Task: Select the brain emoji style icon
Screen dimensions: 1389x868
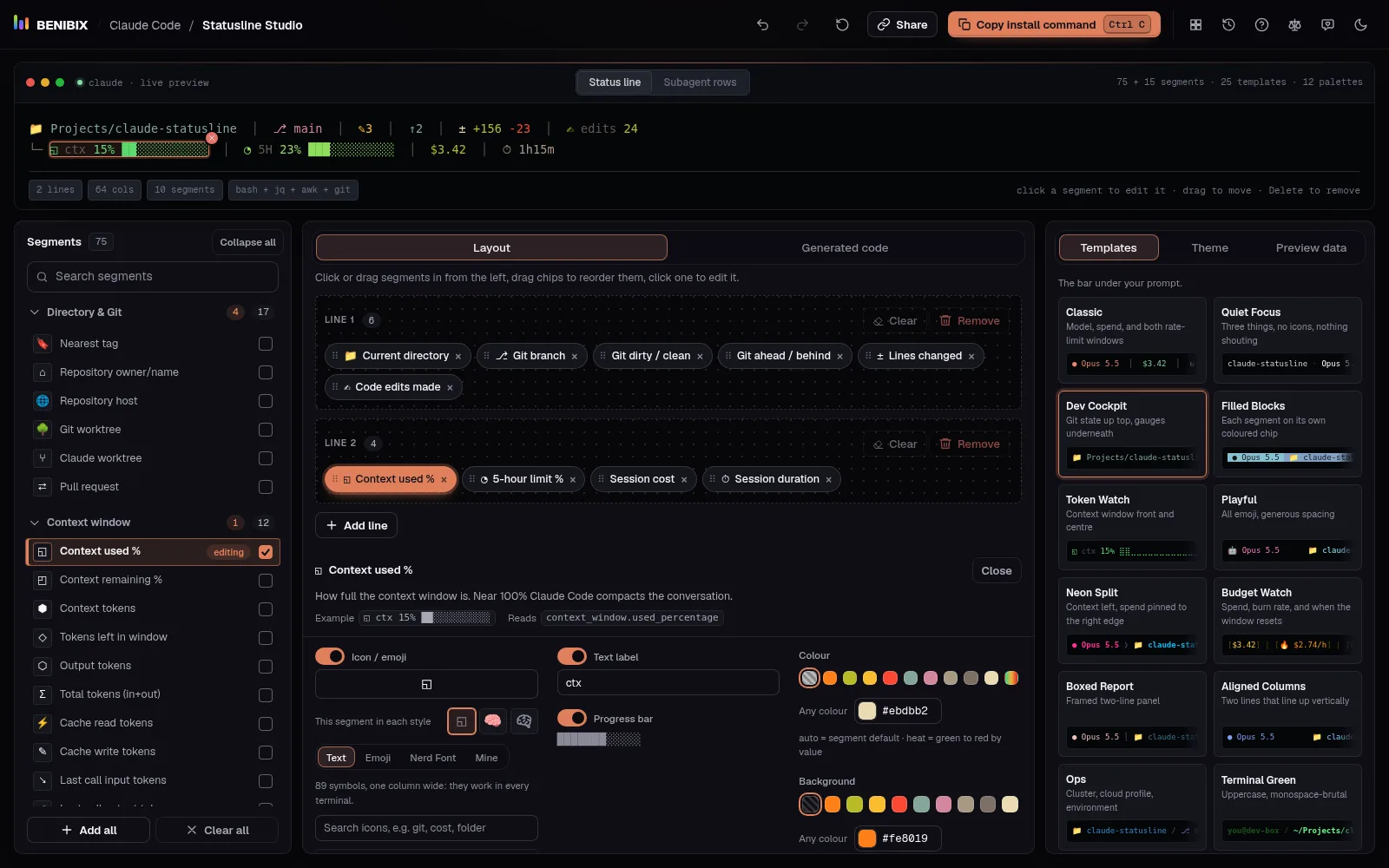Action: pyautogui.click(x=493, y=720)
